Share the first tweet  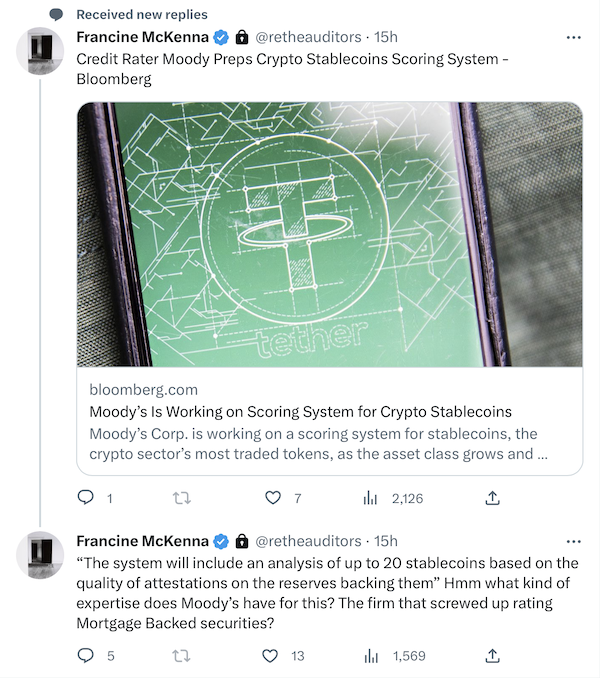pos(492,497)
